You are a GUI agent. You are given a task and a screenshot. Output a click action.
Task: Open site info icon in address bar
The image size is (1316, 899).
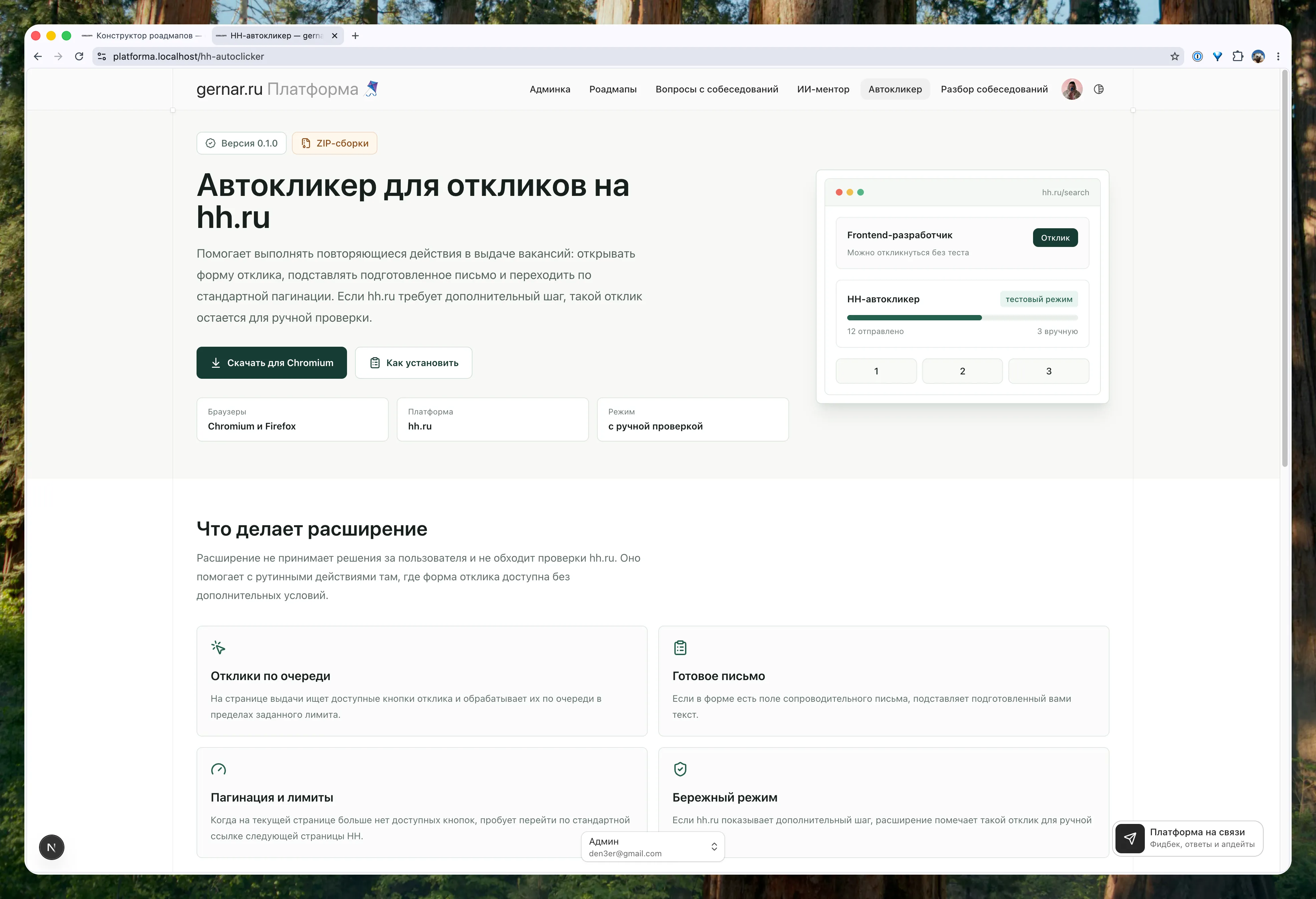pos(102,56)
